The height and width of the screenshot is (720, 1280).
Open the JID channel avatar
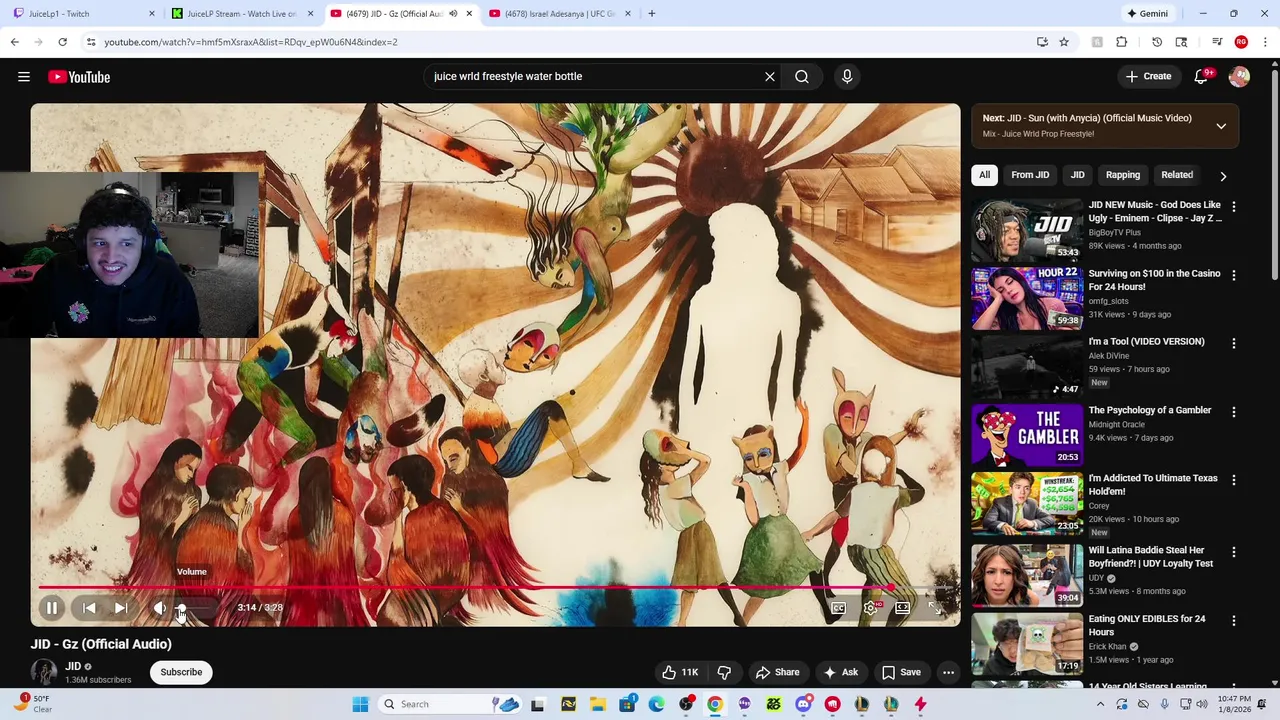click(x=44, y=672)
